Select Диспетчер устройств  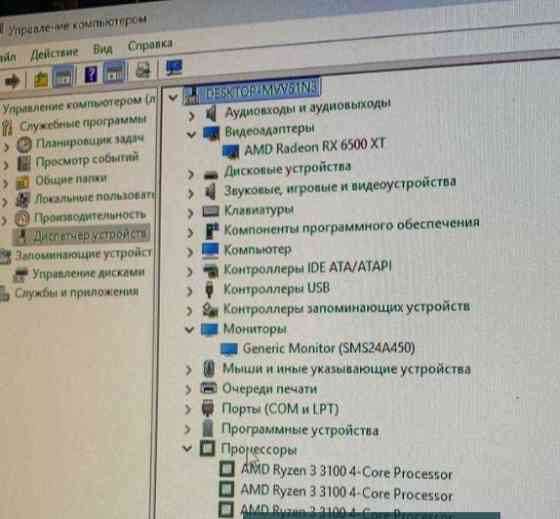click(x=90, y=235)
